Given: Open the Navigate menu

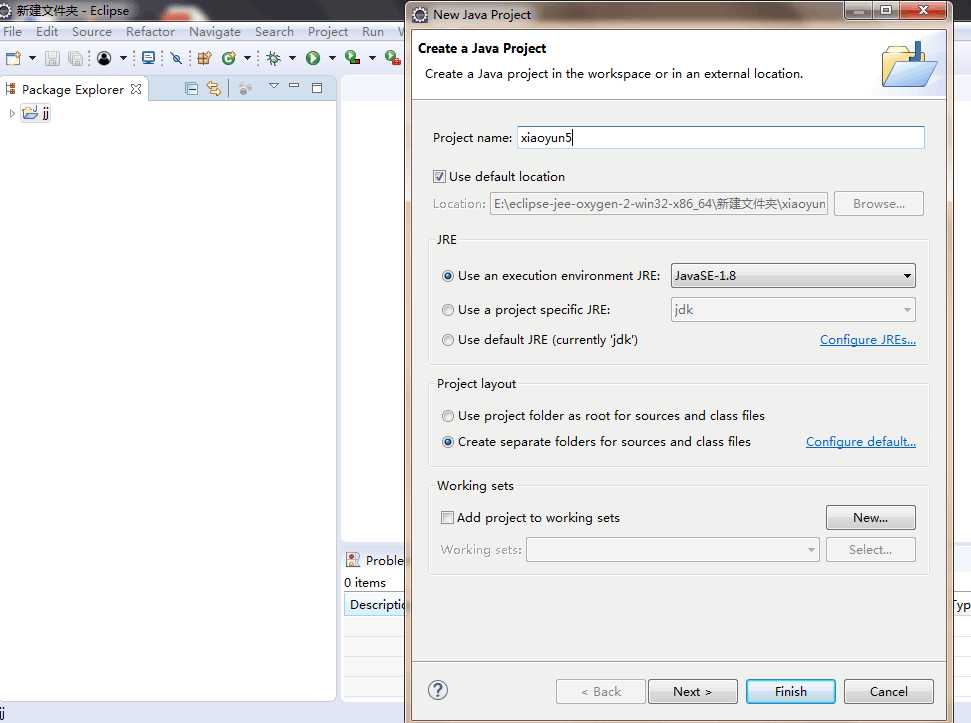Looking at the screenshot, I should (215, 32).
